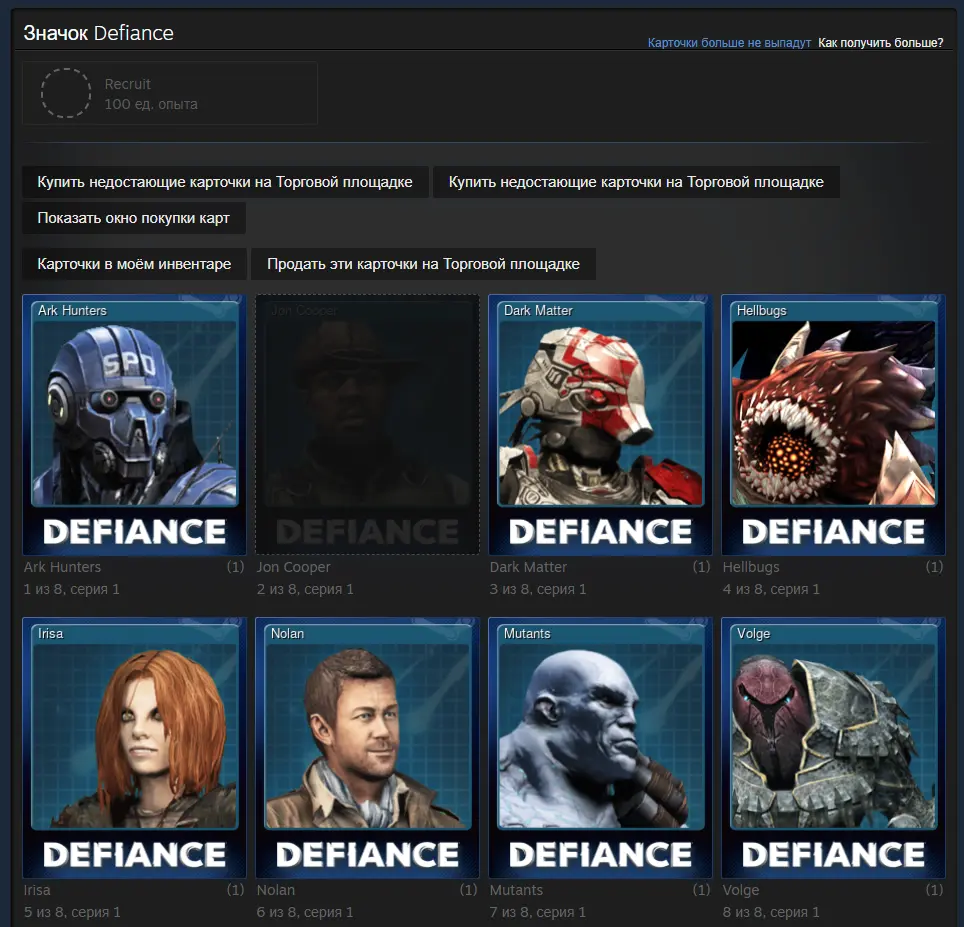
Task: Open the Ark Hunters trading card
Action: pos(134,425)
